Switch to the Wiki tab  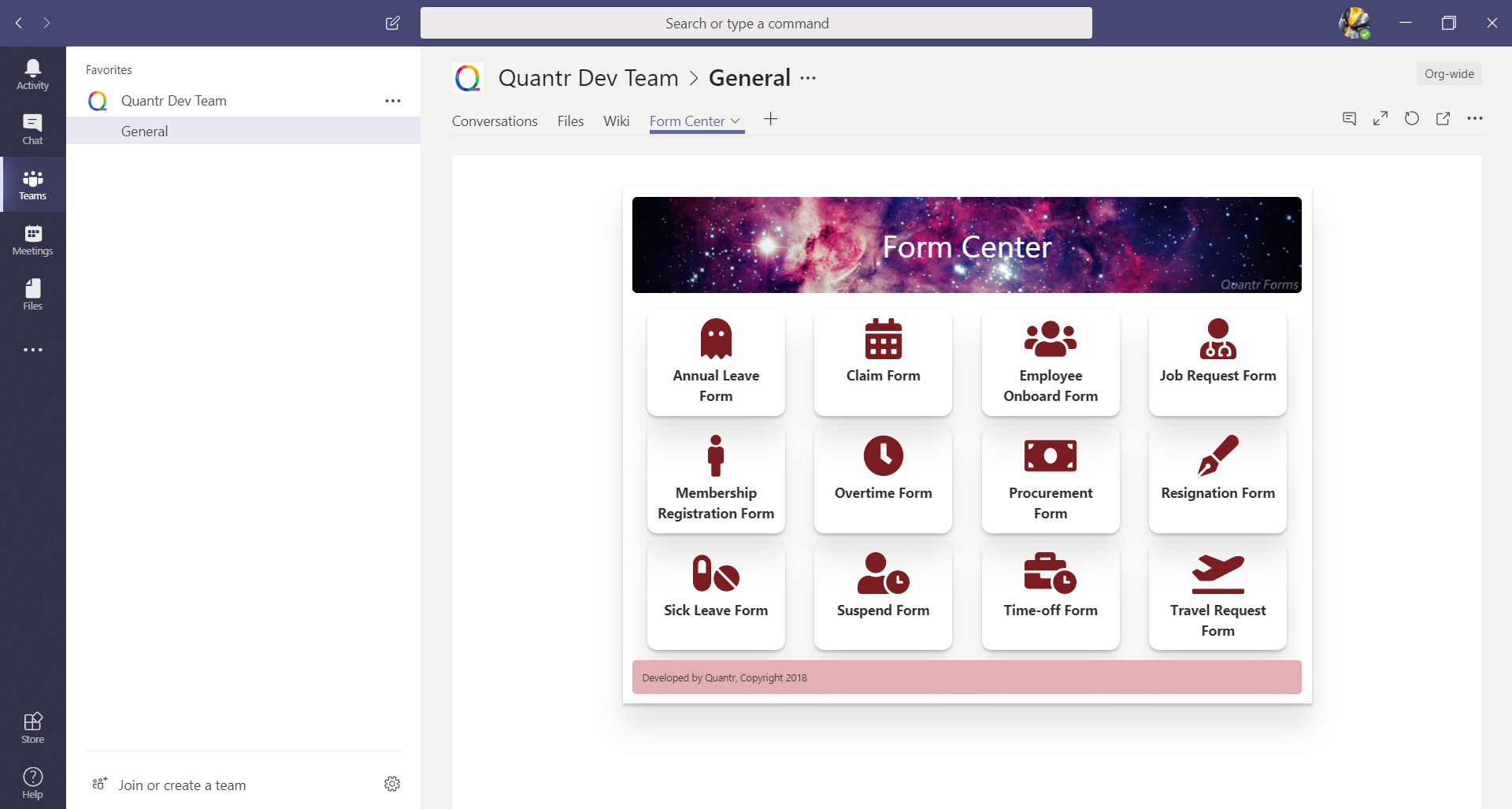[x=616, y=121]
